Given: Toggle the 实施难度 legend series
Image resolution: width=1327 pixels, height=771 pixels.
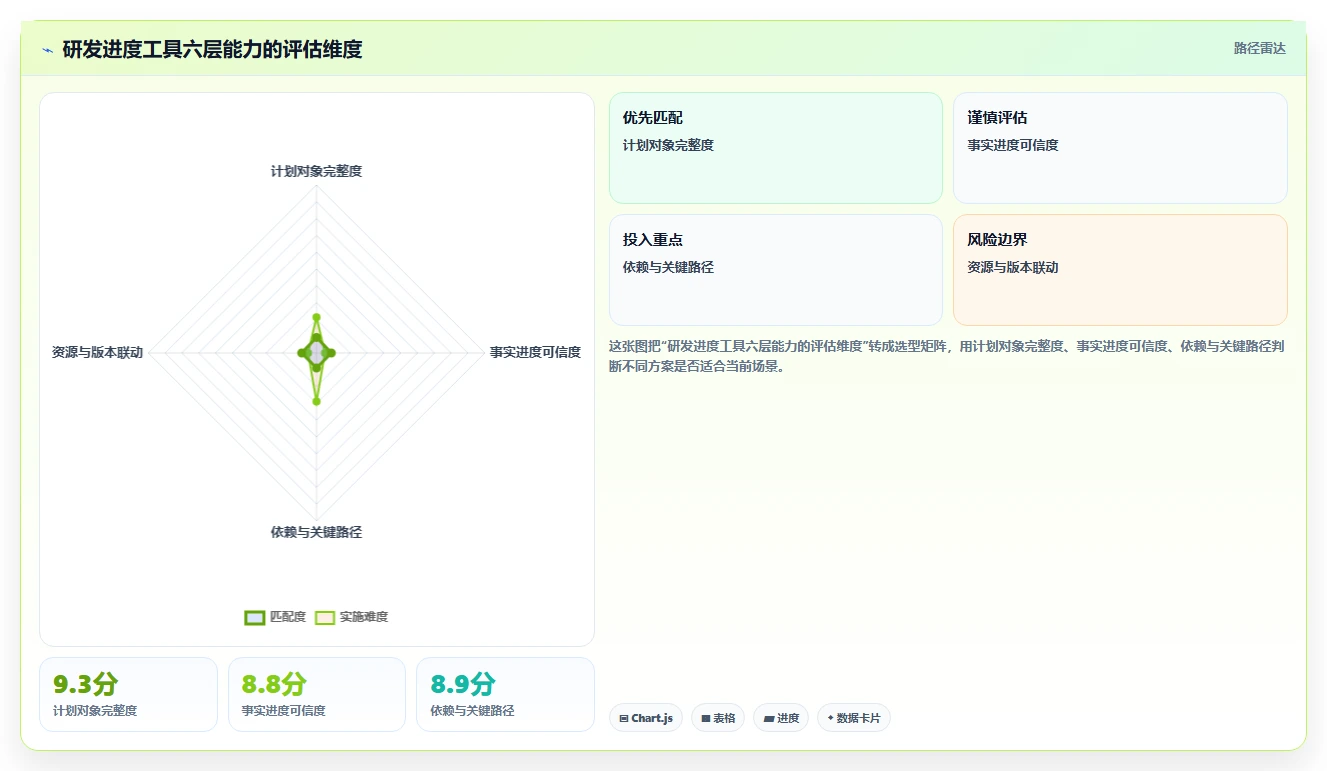Looking at the screenshot, I should [351, 617].
